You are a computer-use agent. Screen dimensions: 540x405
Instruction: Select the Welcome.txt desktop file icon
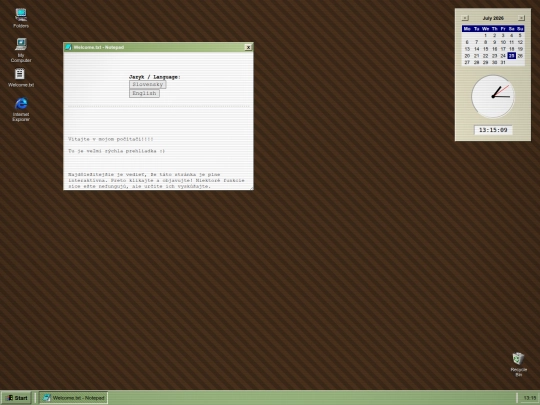pyautogui.click(x=21, y=78)
